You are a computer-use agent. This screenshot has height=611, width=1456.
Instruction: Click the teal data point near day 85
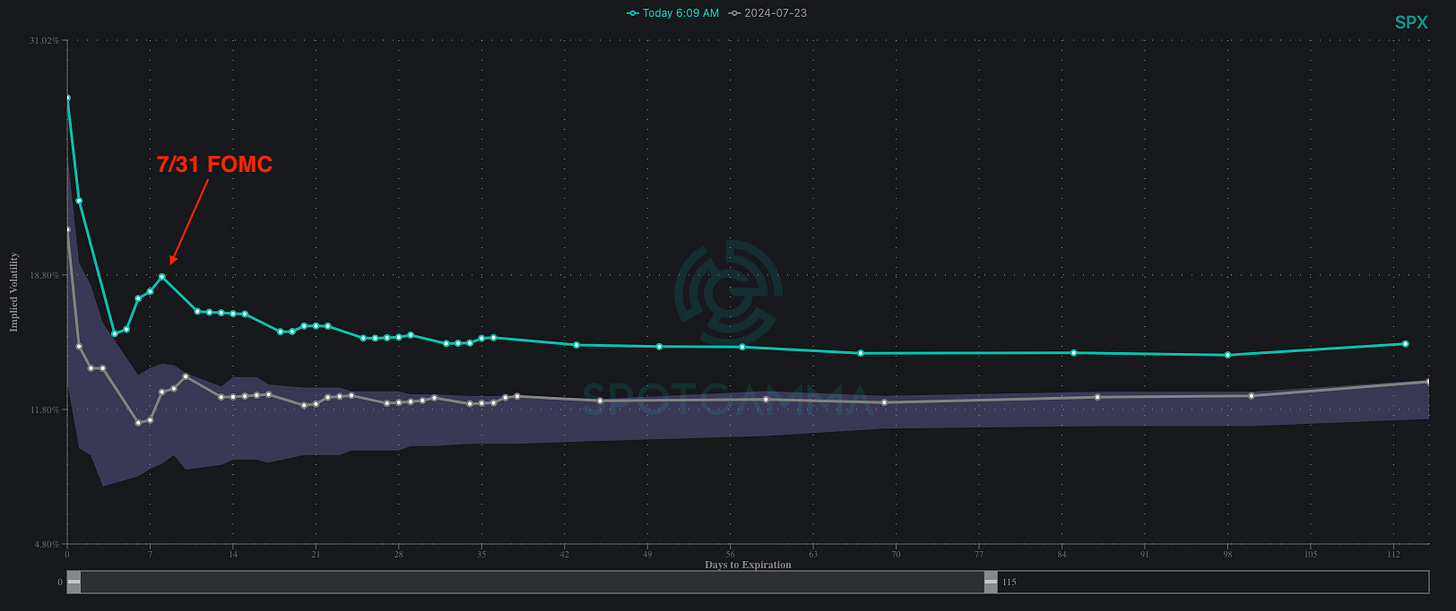click(x=1074, y=353)
